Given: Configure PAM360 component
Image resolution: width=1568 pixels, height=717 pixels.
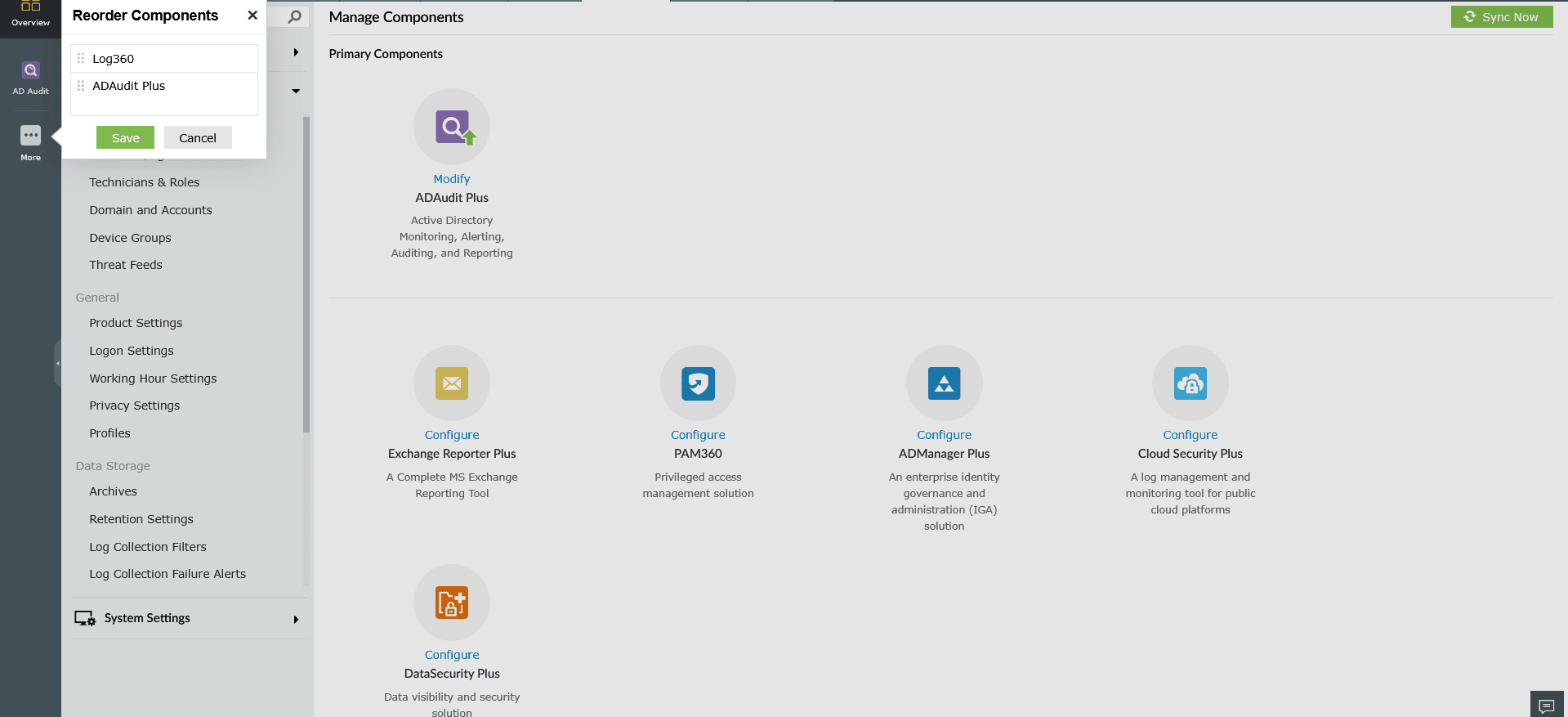Looking at the screenshot, I should 698,435.
